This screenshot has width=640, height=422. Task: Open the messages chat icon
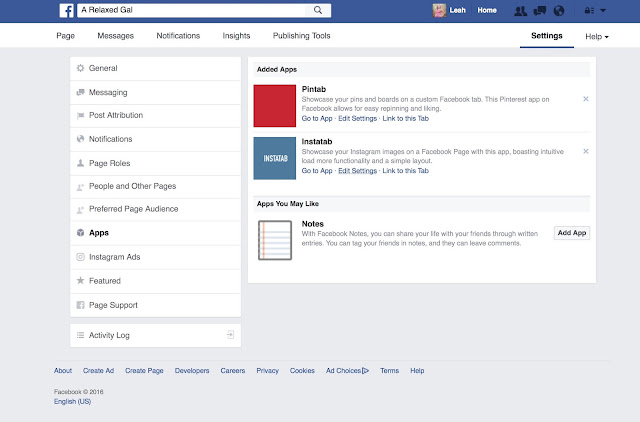[540, 11]
